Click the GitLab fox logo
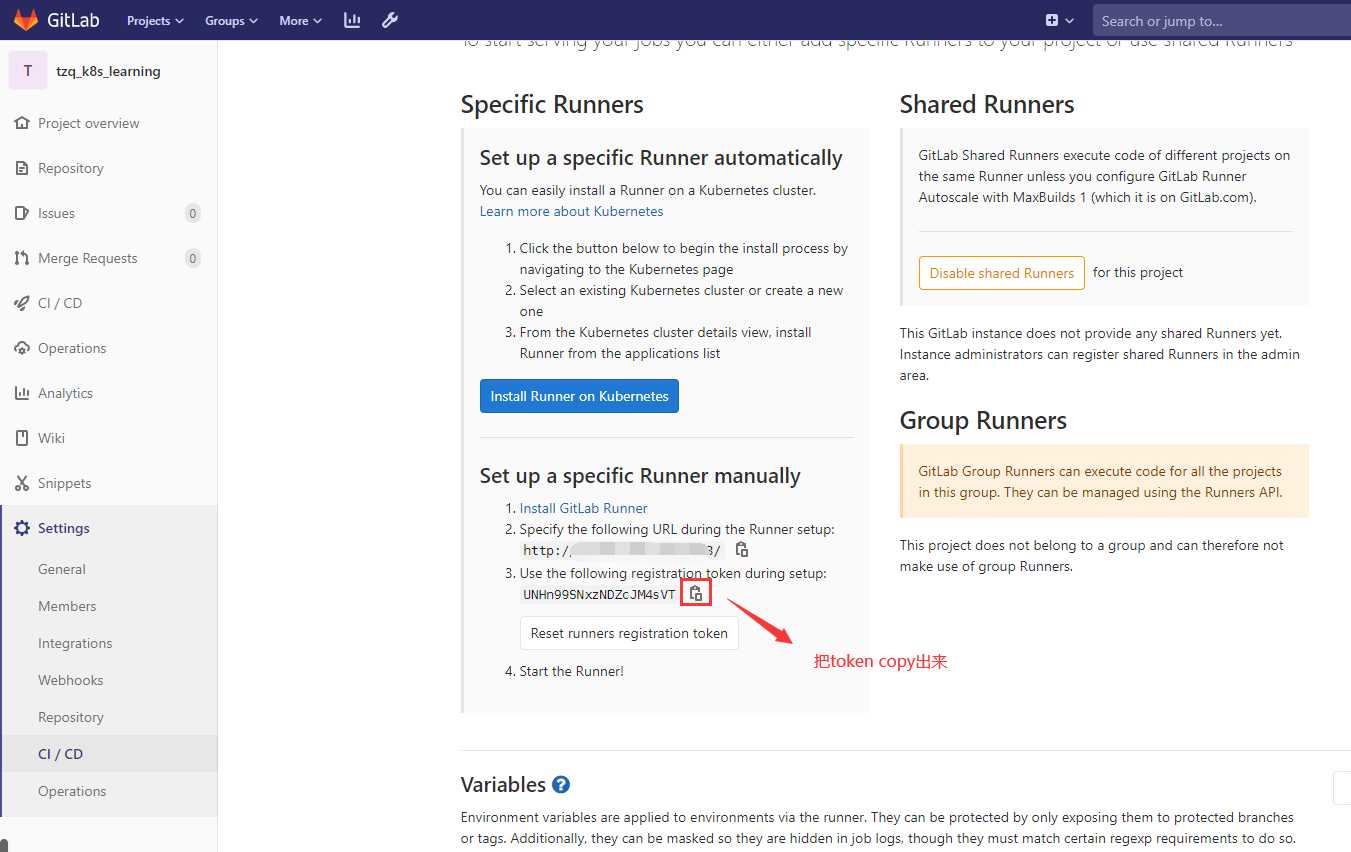Screen dimensions: 1351x852 [25, 20]
